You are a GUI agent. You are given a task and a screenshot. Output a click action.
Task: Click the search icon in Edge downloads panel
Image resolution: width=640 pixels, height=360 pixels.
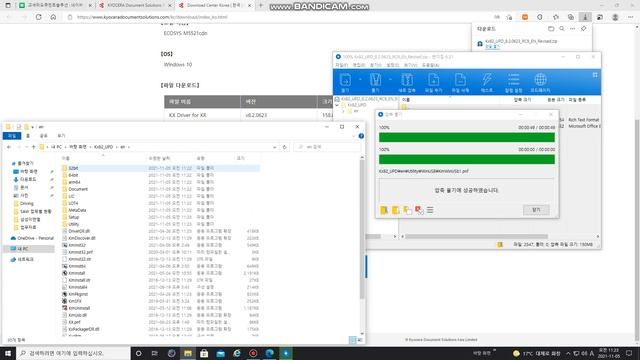[562, 29]
